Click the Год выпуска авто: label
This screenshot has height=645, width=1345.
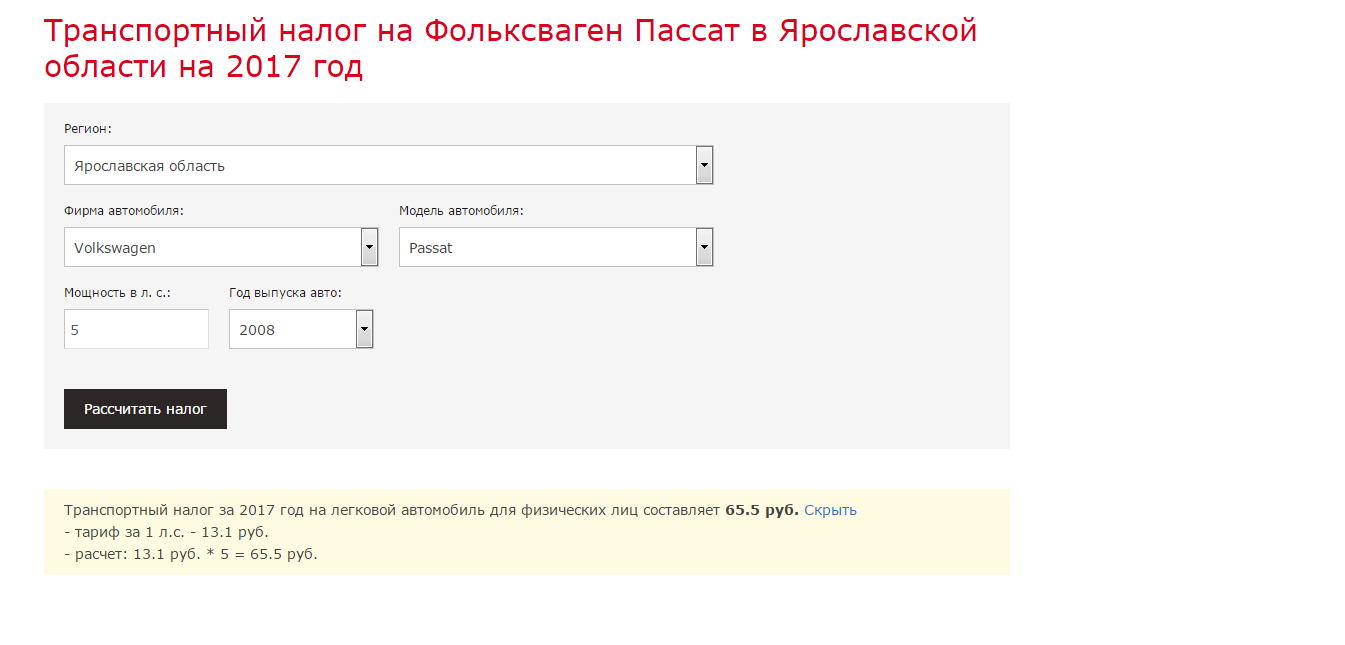[286, 293]
